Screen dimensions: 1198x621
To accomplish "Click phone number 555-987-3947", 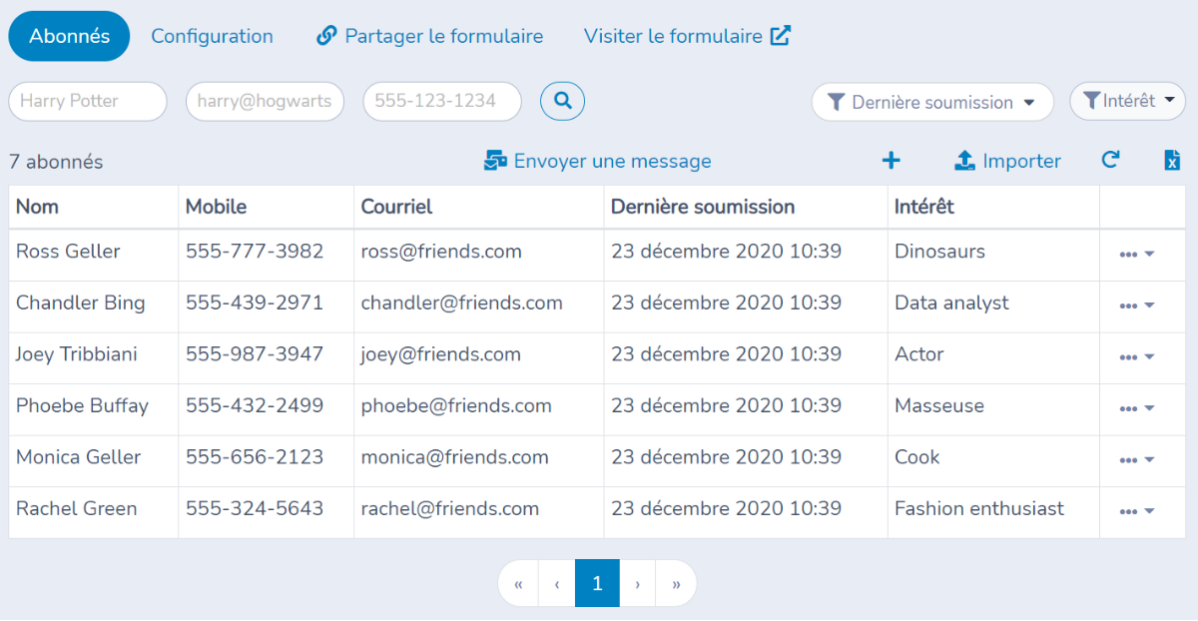I will (x=254, y=354).
